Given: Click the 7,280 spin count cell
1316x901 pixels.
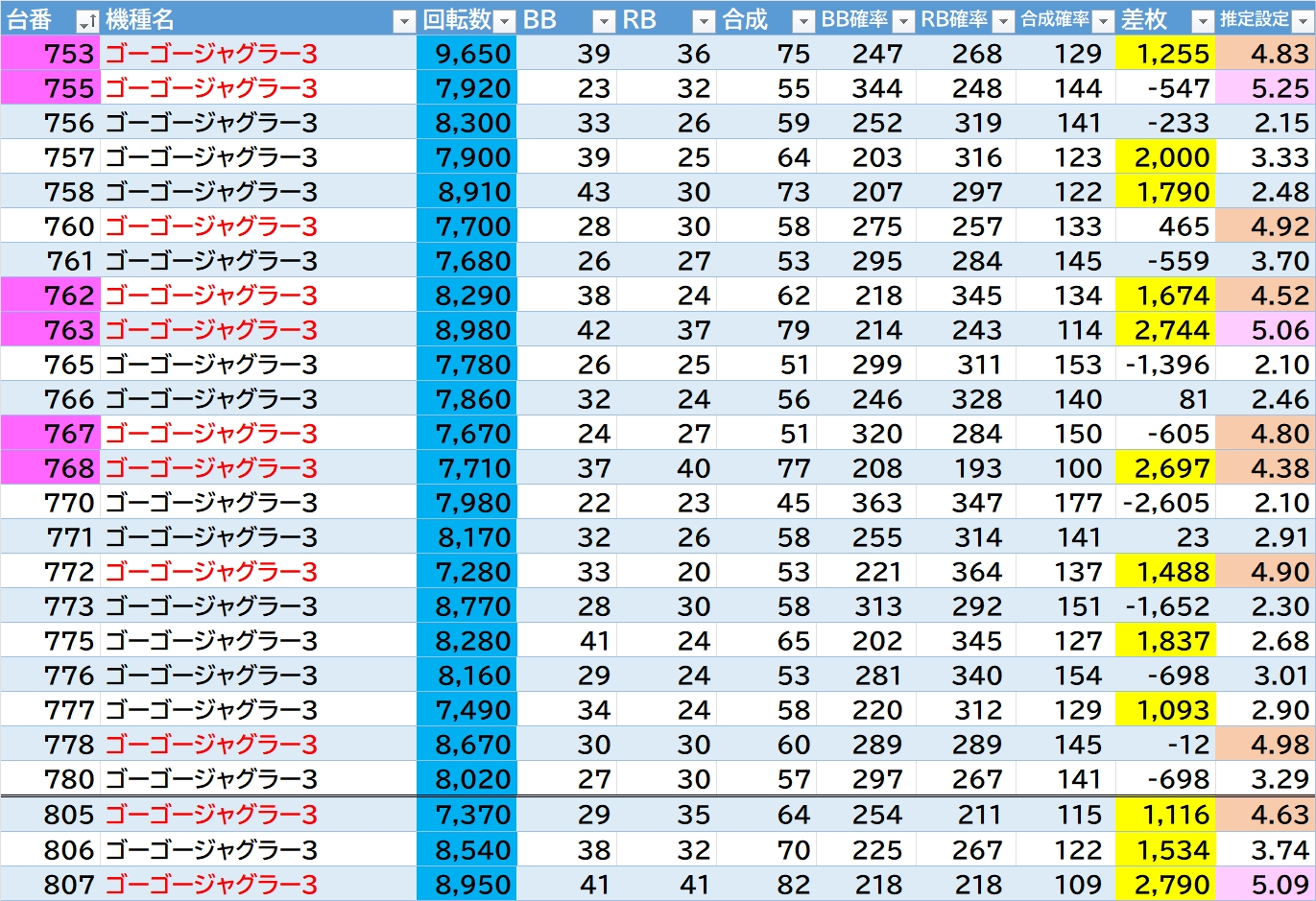Looking at the screenshot, I should coord(467,572).
